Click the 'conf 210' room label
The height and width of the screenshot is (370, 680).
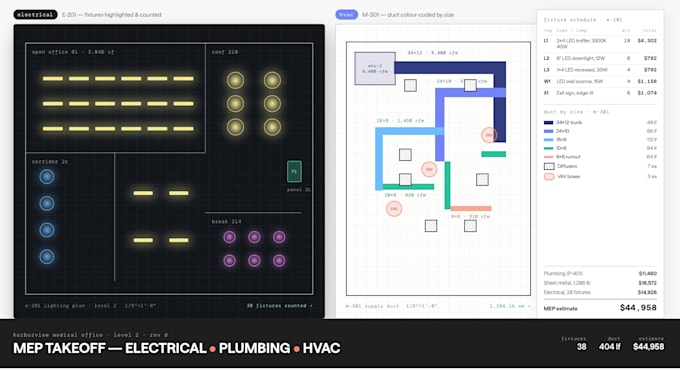tap(225, 52)
